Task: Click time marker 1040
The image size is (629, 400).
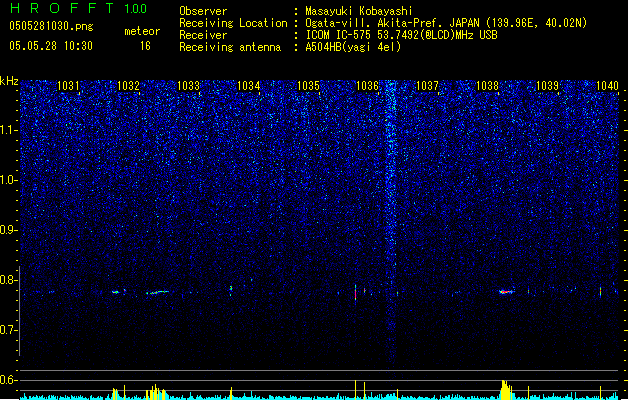Action: 607,85
